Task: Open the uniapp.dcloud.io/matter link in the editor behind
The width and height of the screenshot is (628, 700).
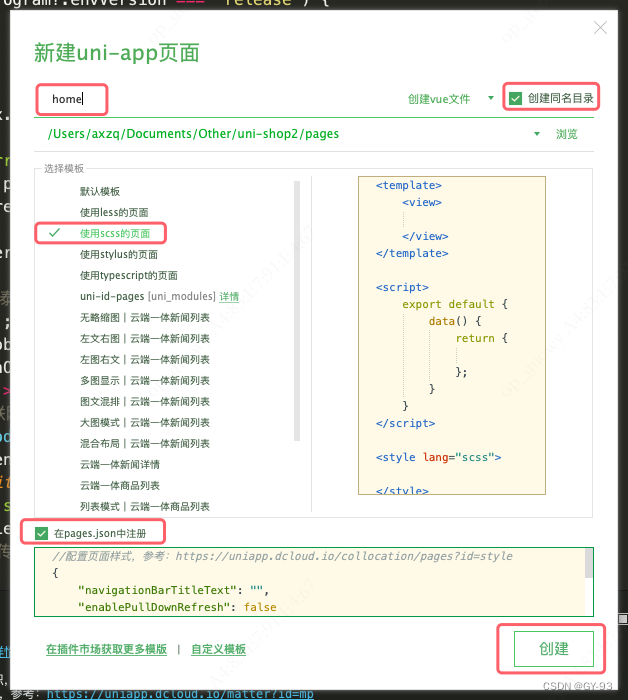Action: (x=180, y=694)
